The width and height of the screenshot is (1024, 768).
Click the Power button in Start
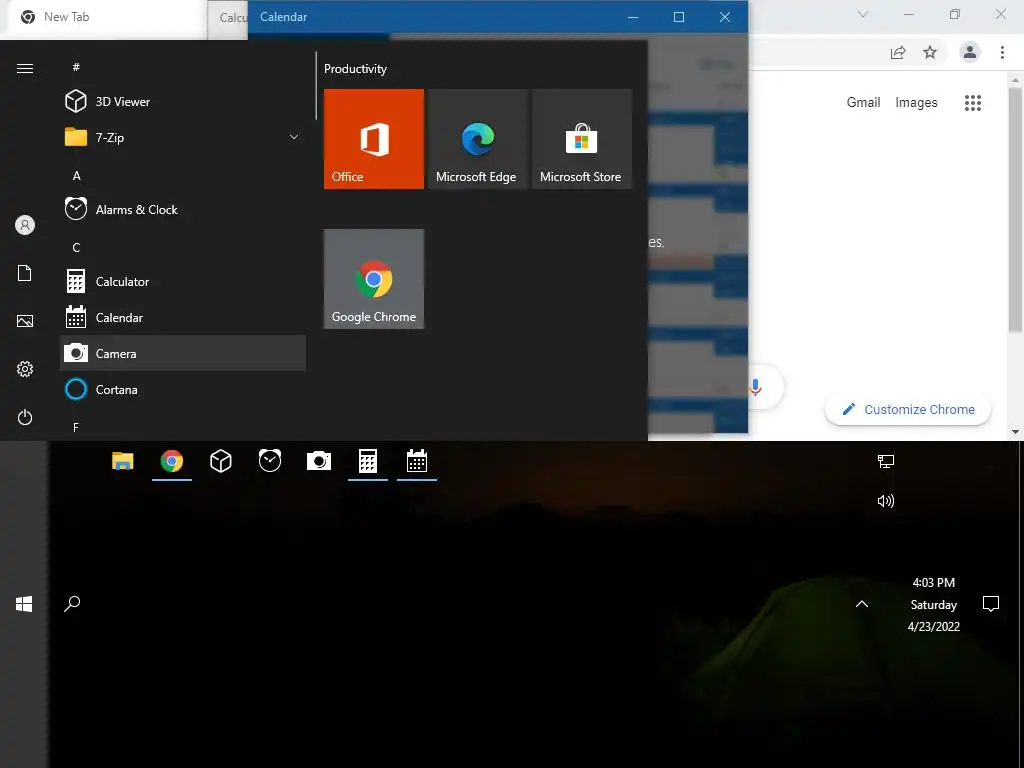click(x=25, y=417)
